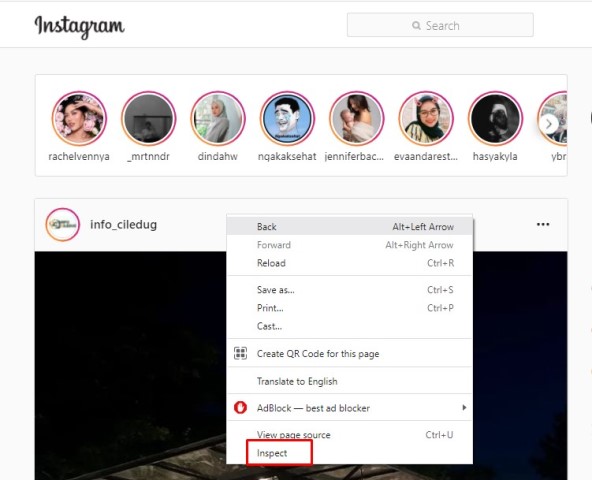View dindahw's story avatar

pos(218,119)
